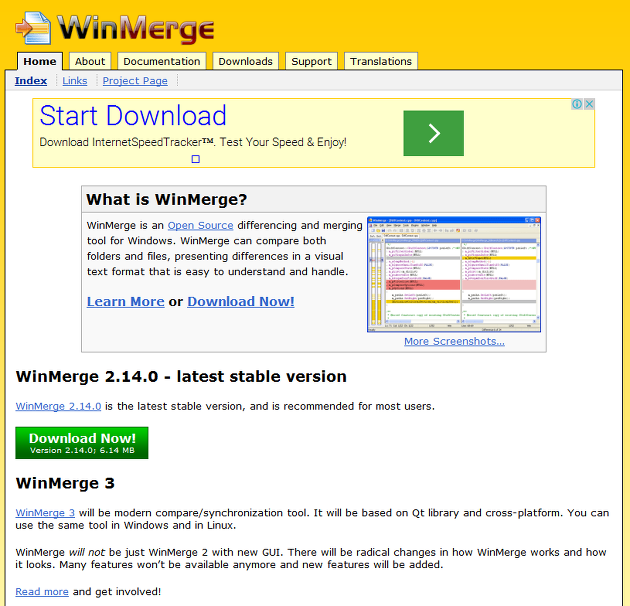The width and height of the screenshot is (630, 606).
Task: Click the WinMerge logo icon
Action: tap(33, 28)
